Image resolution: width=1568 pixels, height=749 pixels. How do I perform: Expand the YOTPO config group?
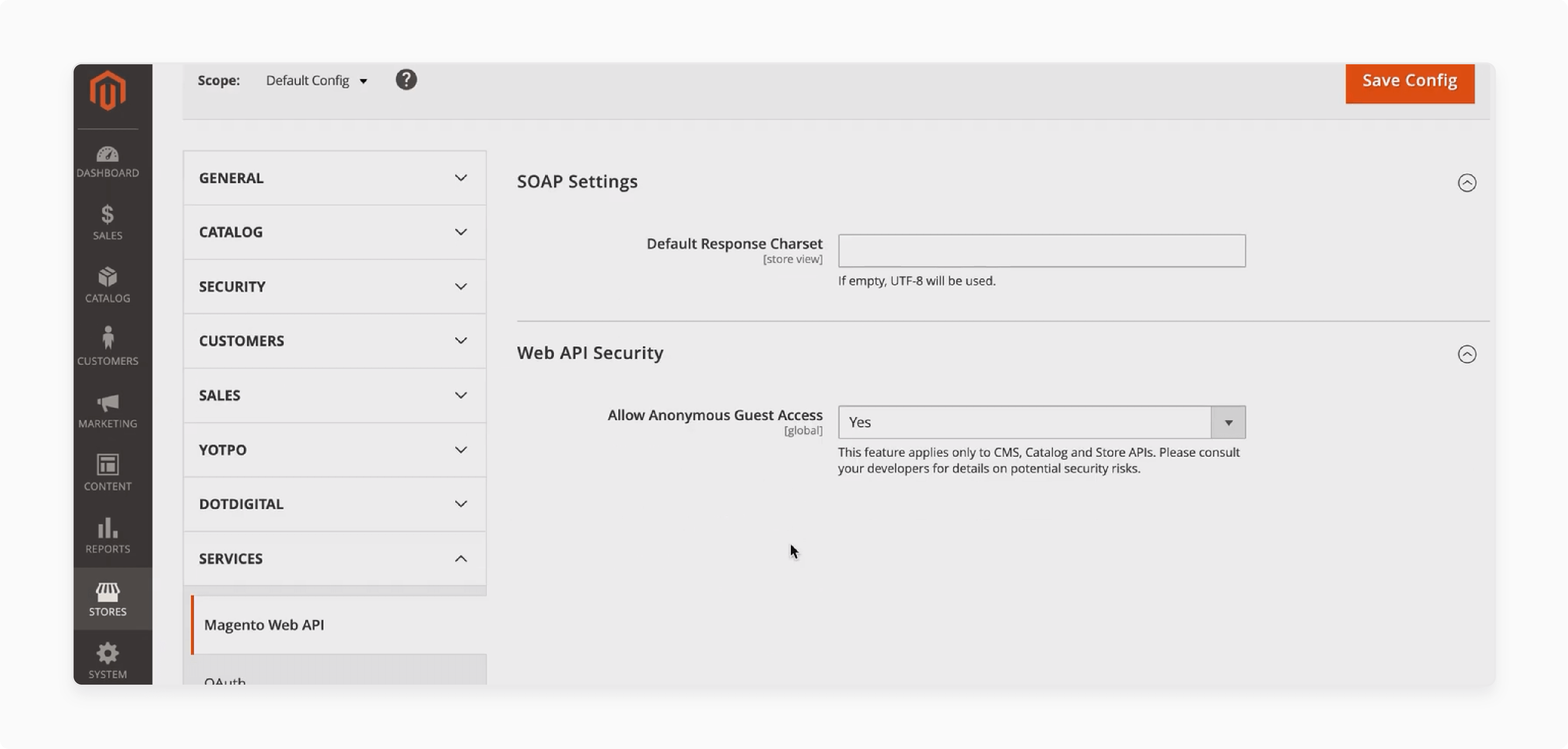[x=335, y=450]
